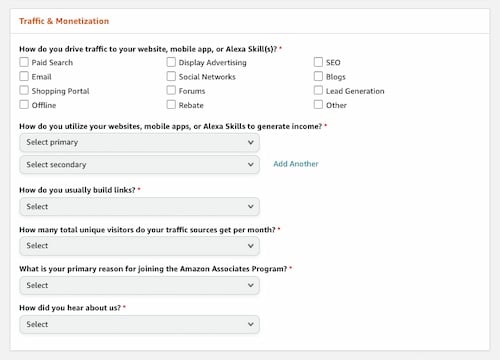The image size is (500, 360).
Task: Open the primary reason for joining dropdown
Action: 139,285
